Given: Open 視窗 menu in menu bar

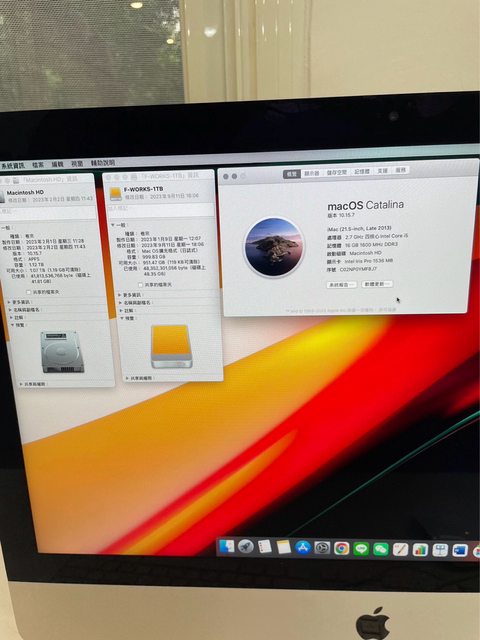Looking at the screenshot, I should coord(77,163).
